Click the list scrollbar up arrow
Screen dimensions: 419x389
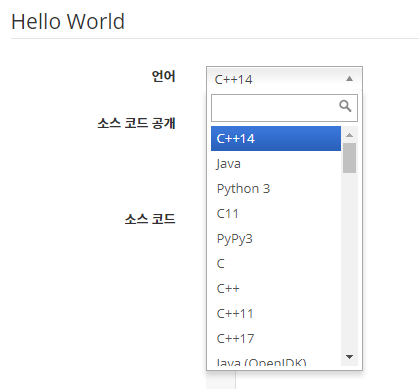point(349,135)
